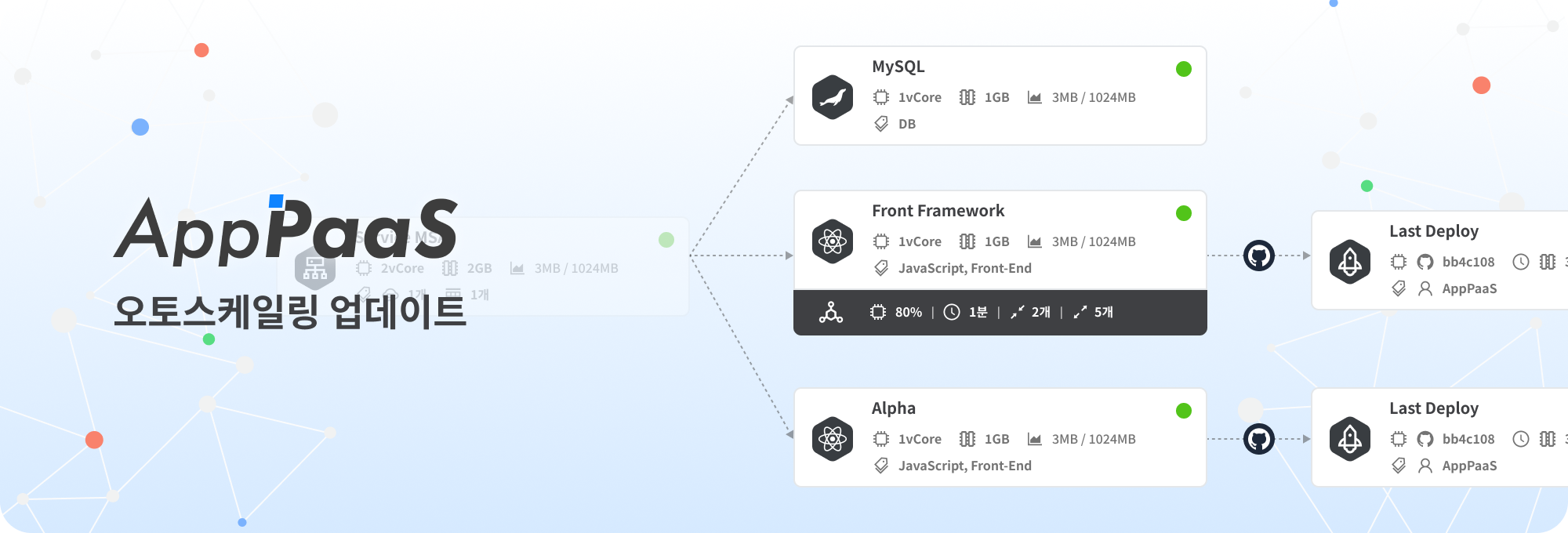Click "1GB" in the MySQL card

pos(997,97)
